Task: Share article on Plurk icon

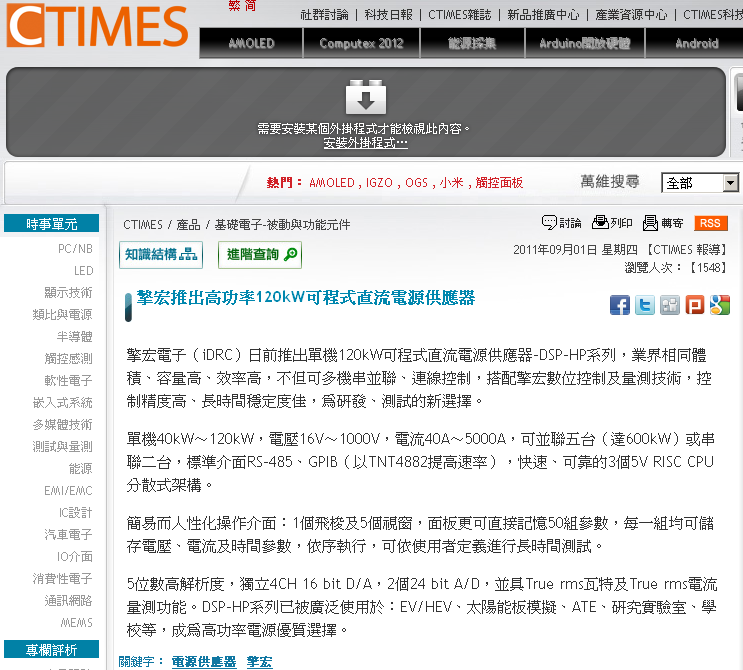Action: [x=694, y=305]
